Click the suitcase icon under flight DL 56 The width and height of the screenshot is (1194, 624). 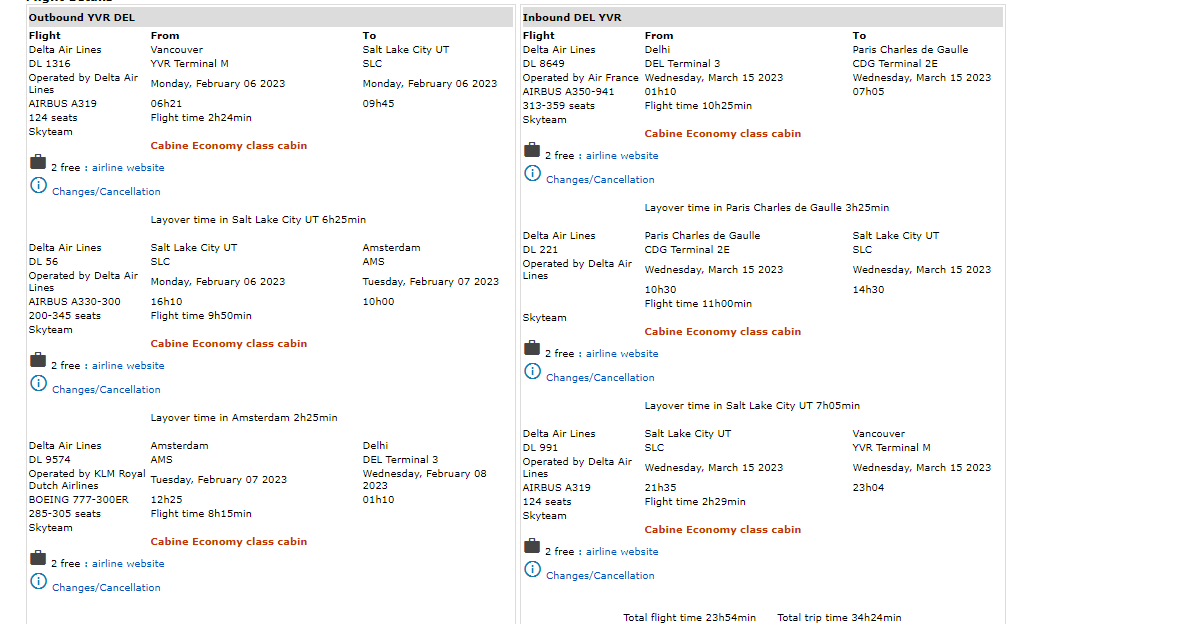point(38,360)
